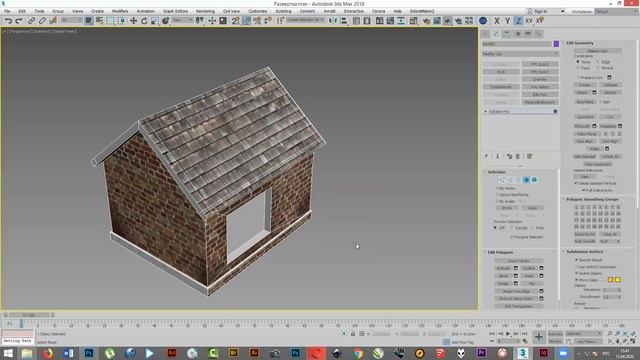Click the Extrude button

503,268
